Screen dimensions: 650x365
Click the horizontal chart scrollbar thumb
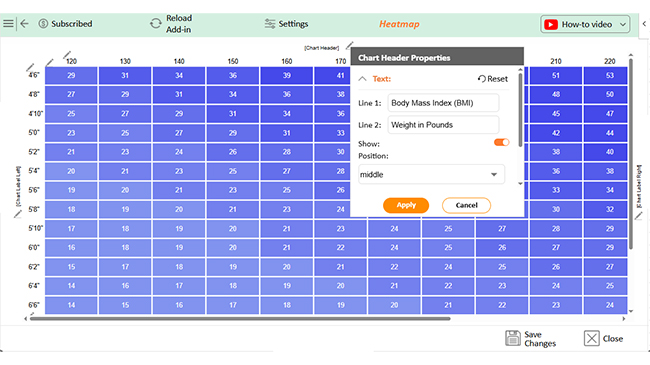coord(240,319)
